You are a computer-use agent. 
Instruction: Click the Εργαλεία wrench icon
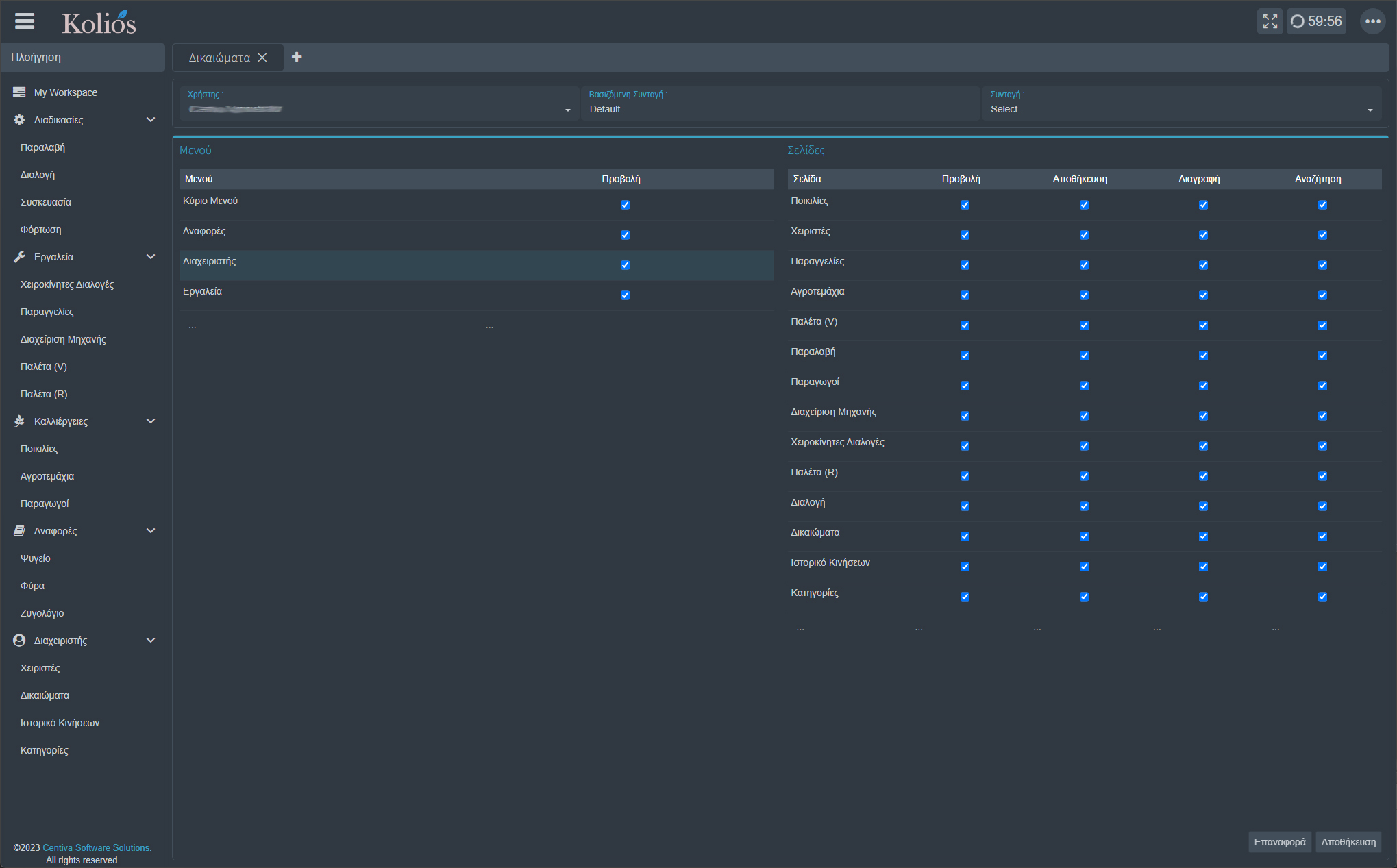(x=19, y=256)
